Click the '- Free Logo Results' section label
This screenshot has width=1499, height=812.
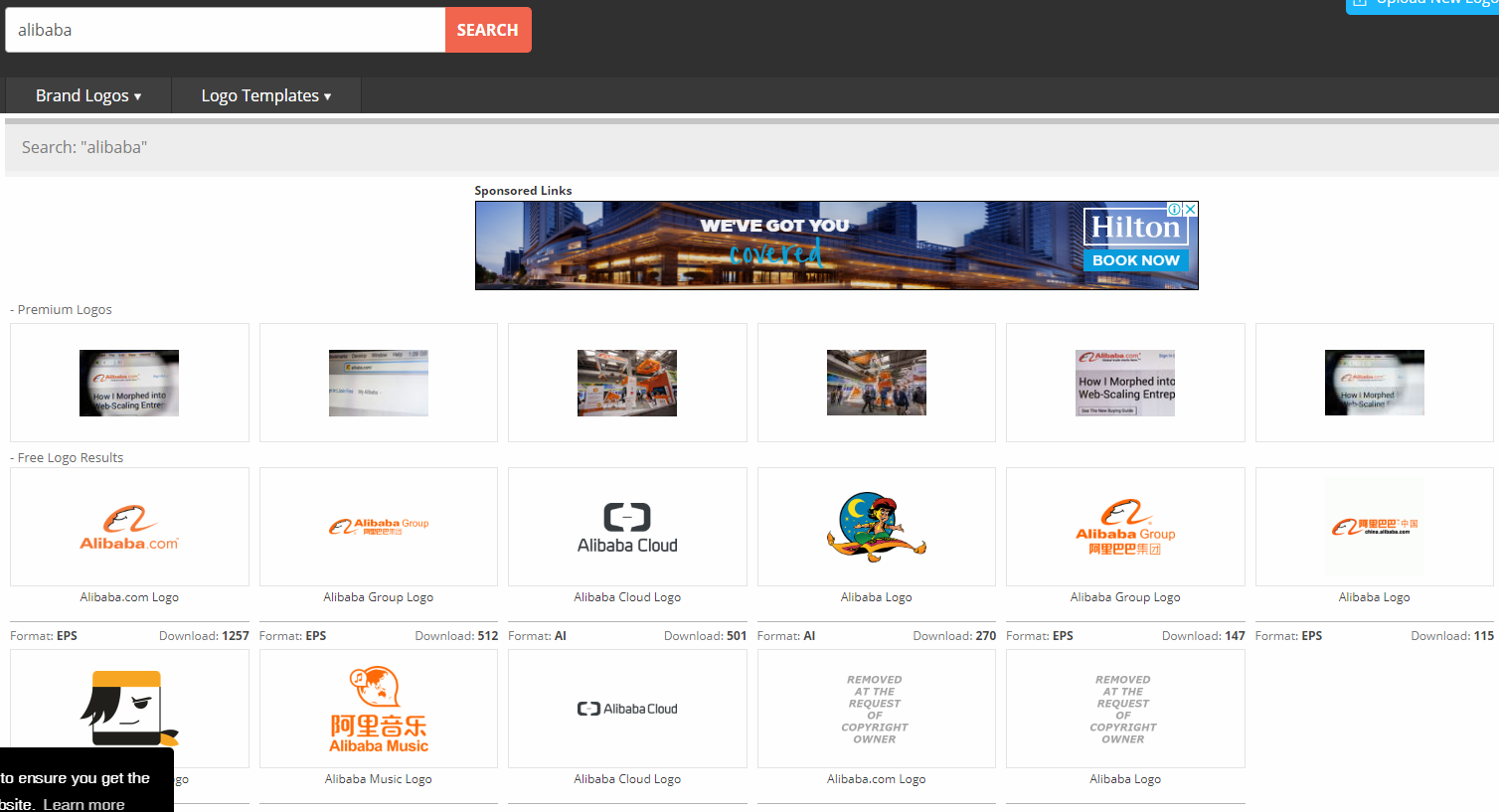point(67,458)
